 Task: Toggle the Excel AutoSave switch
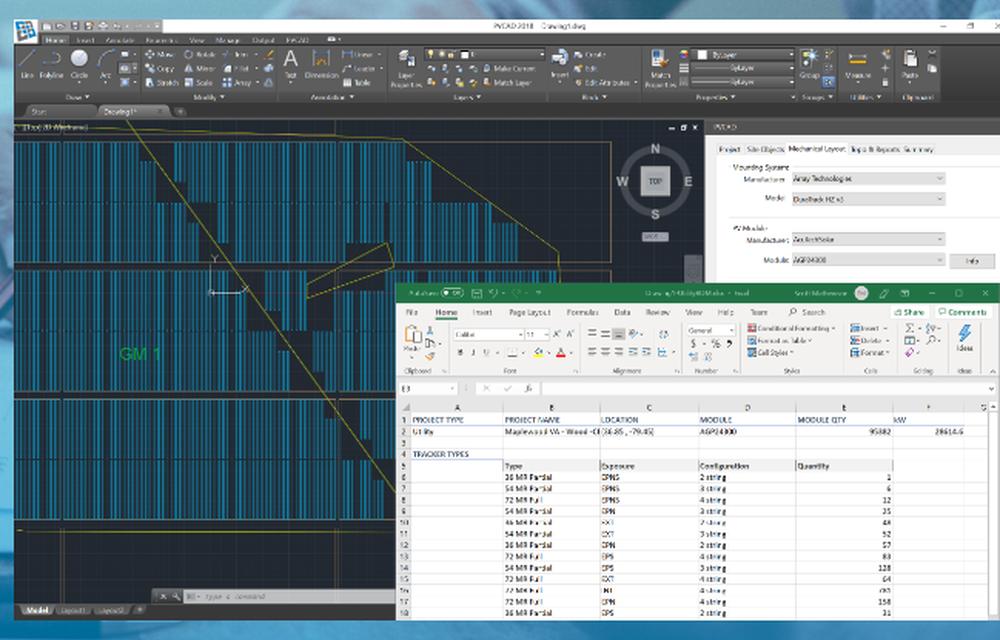452,293
